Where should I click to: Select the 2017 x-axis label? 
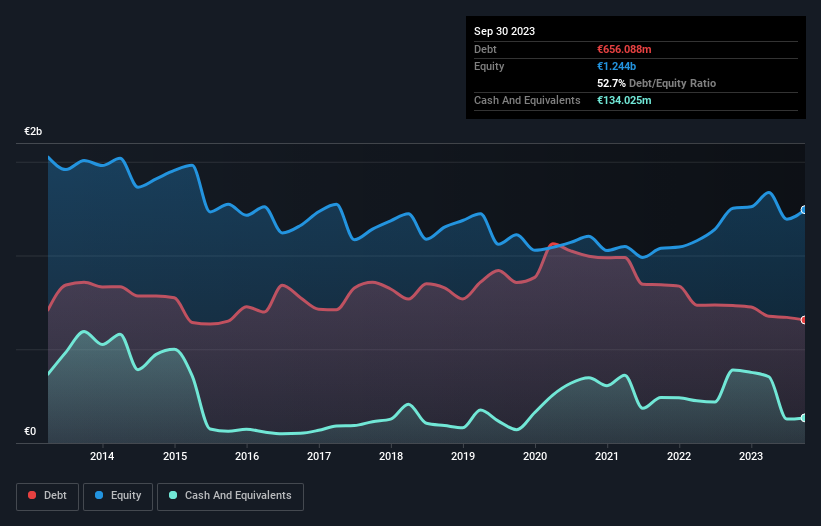319,456
